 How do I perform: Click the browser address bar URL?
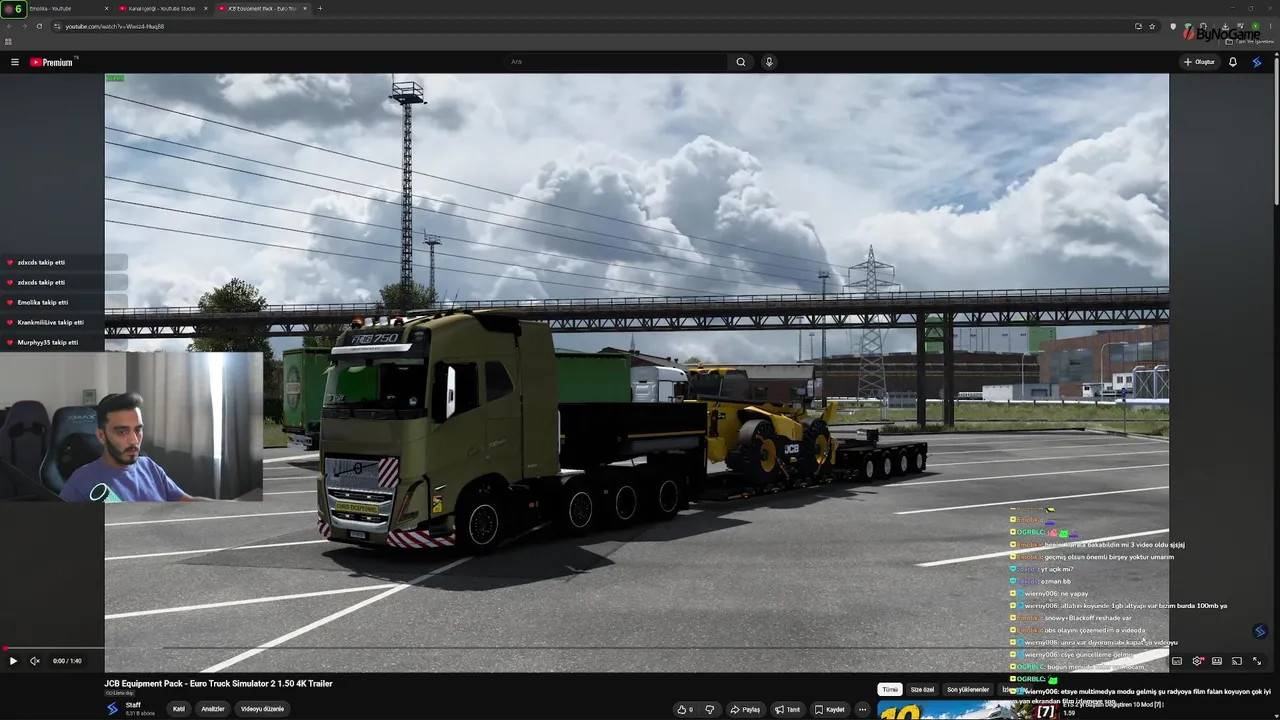click(x=115, y=26)
